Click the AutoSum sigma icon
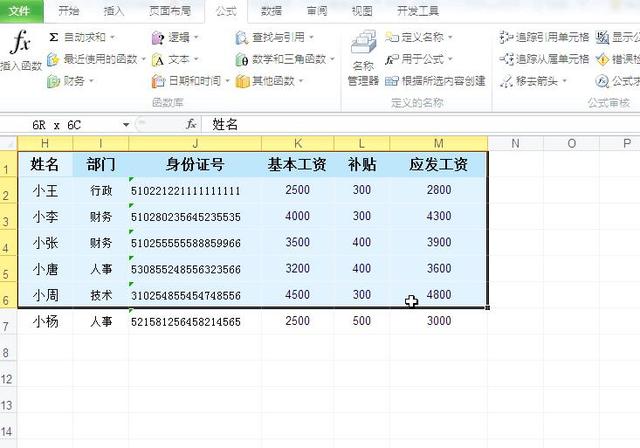 (53, 38)
